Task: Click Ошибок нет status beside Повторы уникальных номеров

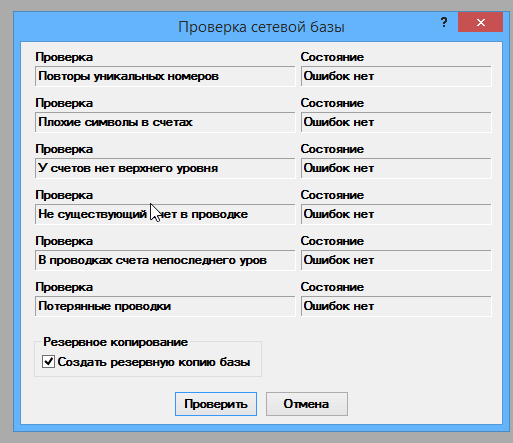Action: click(396, 76)
